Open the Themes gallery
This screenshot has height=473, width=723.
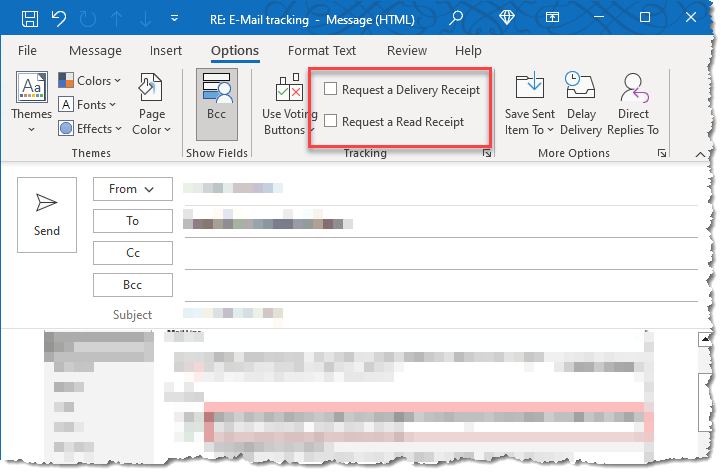(31, 102)
